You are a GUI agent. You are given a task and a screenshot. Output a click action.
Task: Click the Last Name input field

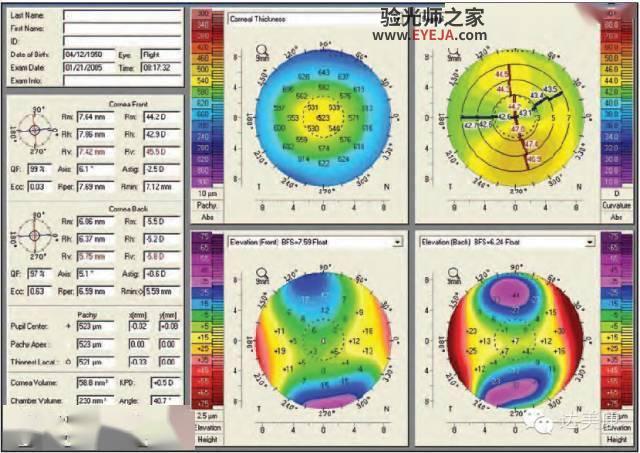pyautogui.click(x=122, y=16)
